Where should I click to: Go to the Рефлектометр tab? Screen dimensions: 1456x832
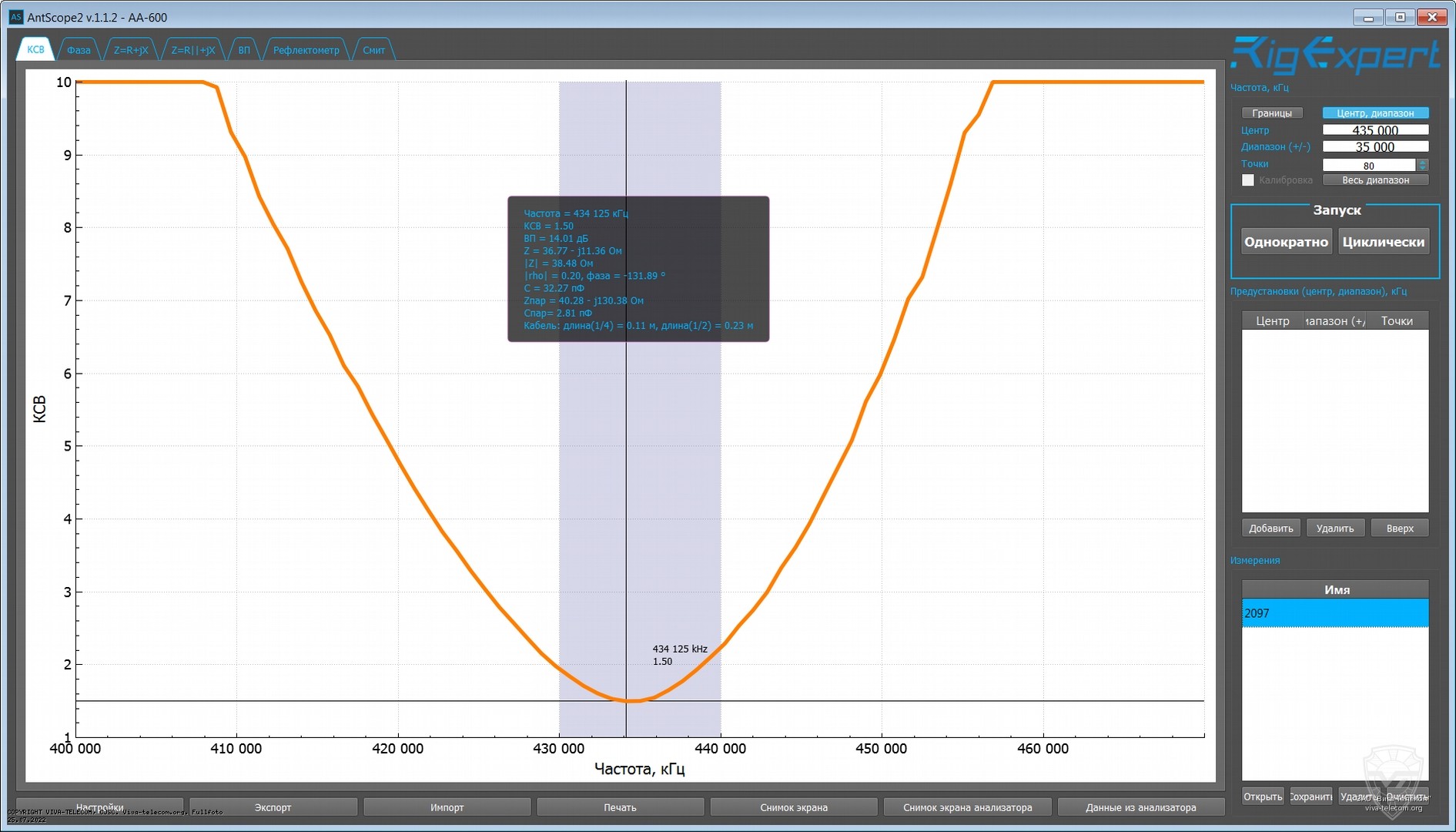pos(306,50)
